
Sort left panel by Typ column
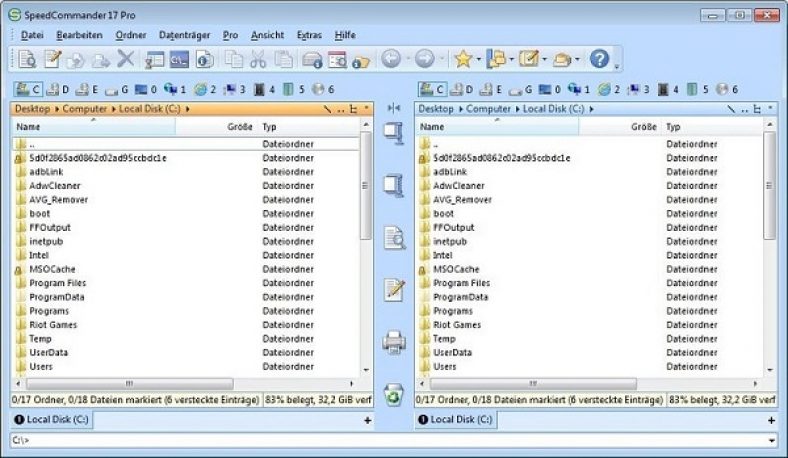(309, 127)
